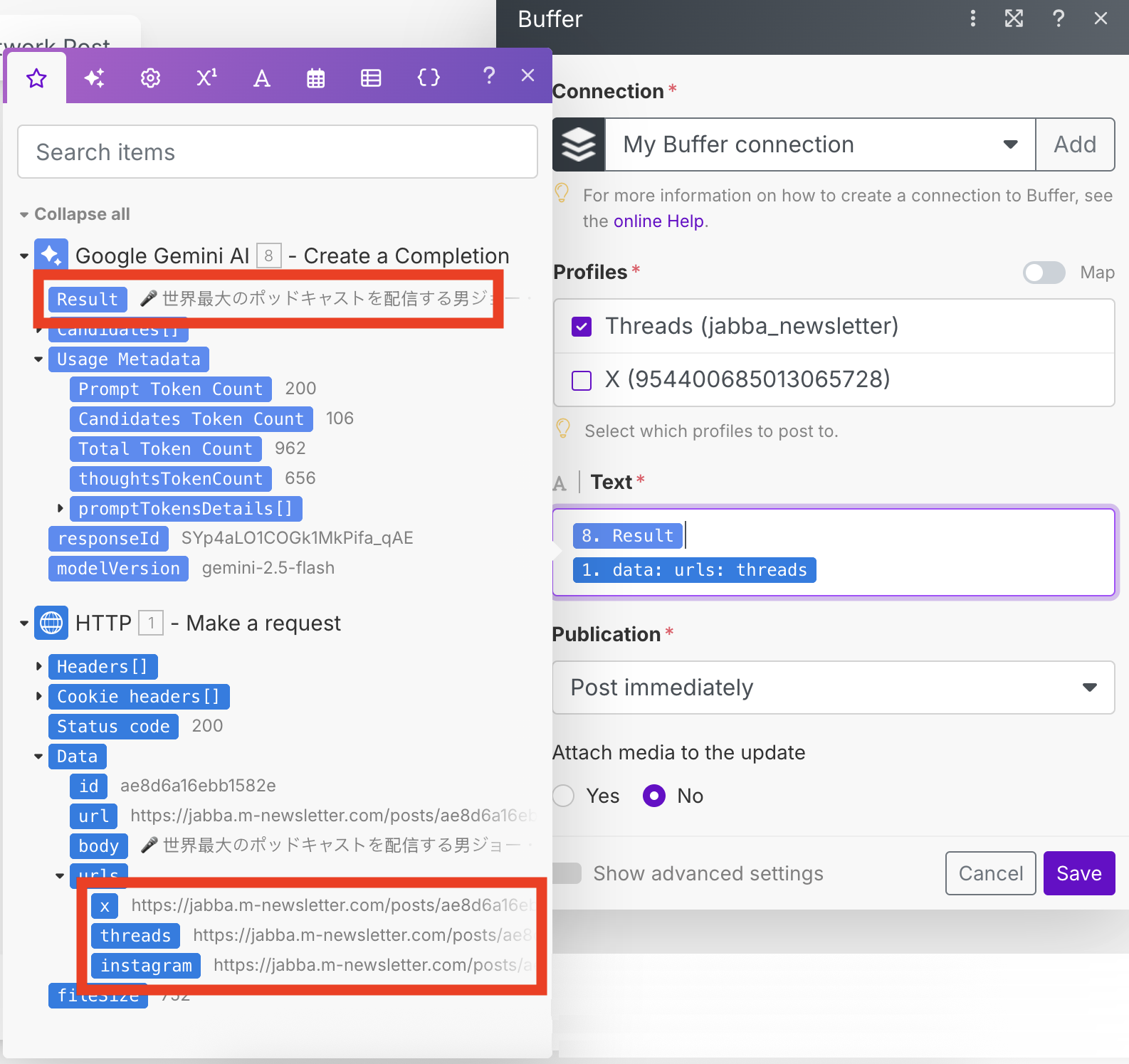Expand the Buffer dialog to fullscreen
This screenshot has width=1129, height=1064.
(x=1014, y=19)
